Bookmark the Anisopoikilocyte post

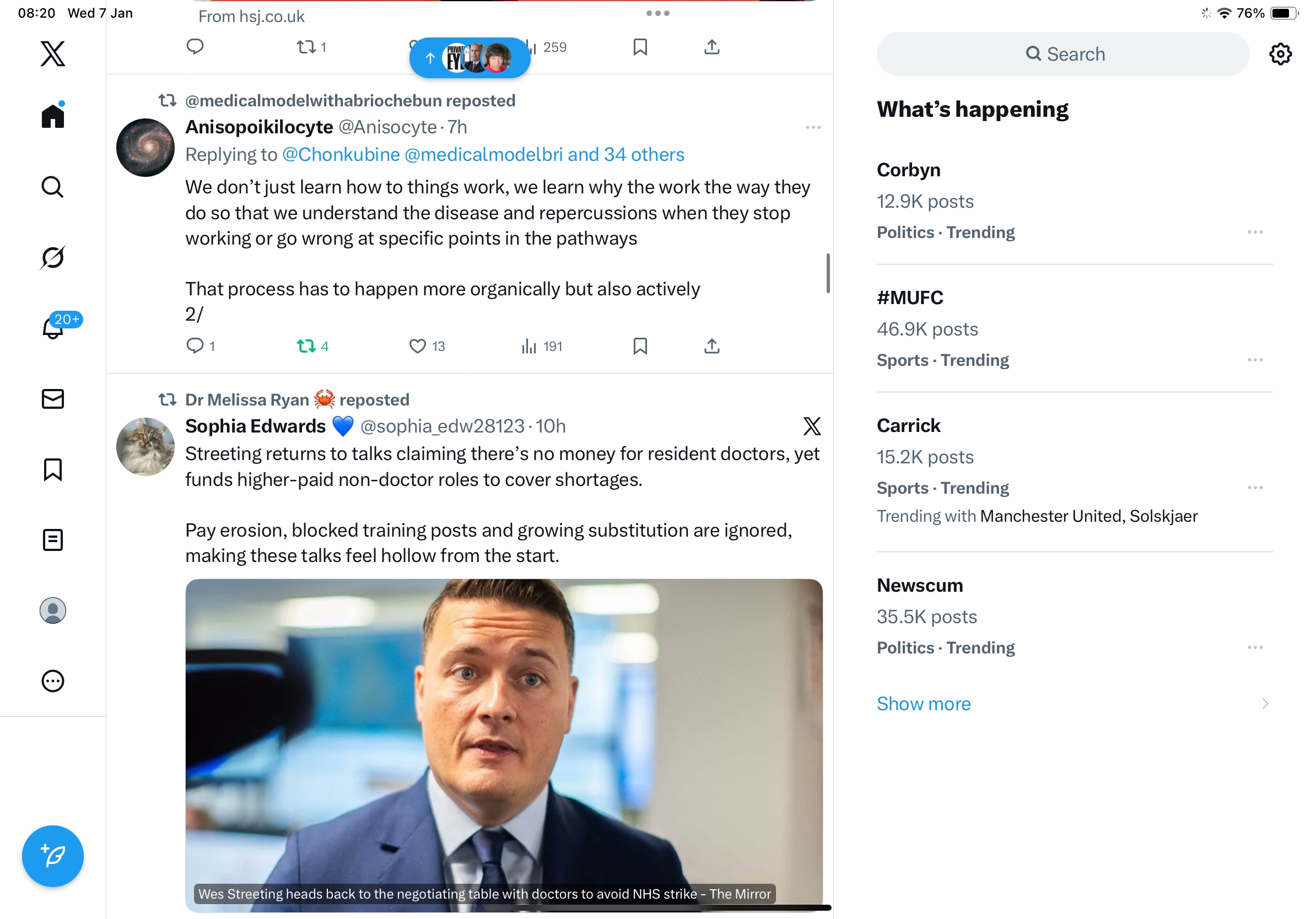point(640,346)
